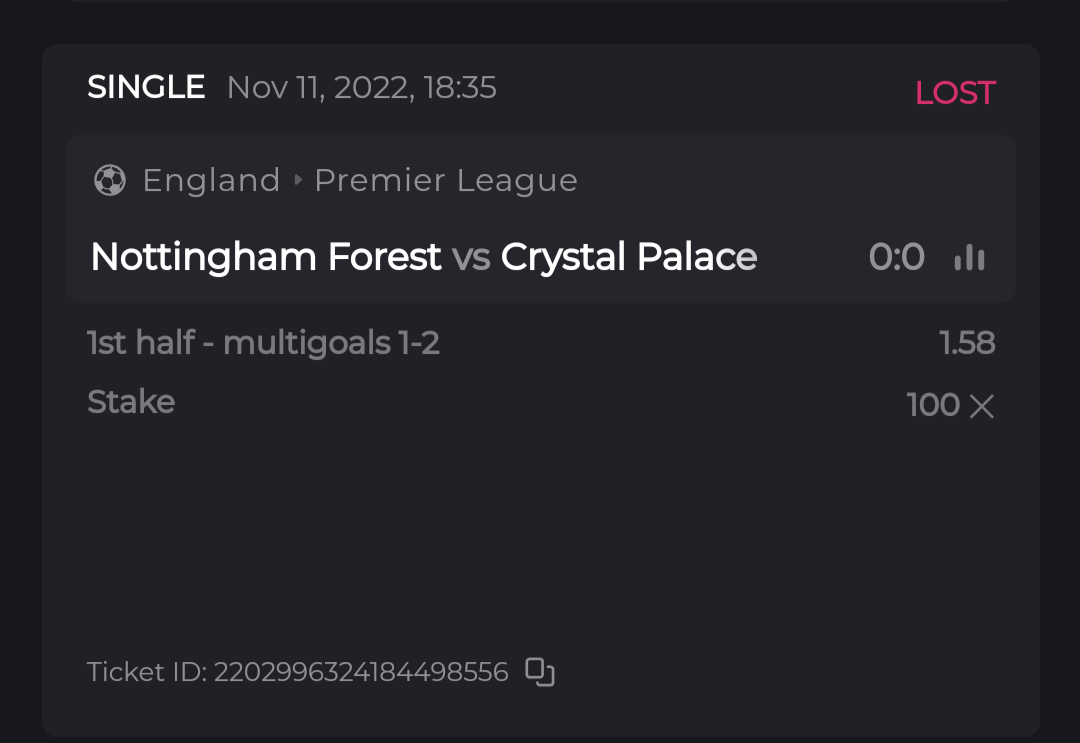Select the 1st half multigoals 1-2 market
The height and width of the screenshot is (743, 1080).
[x=264, y=344]
